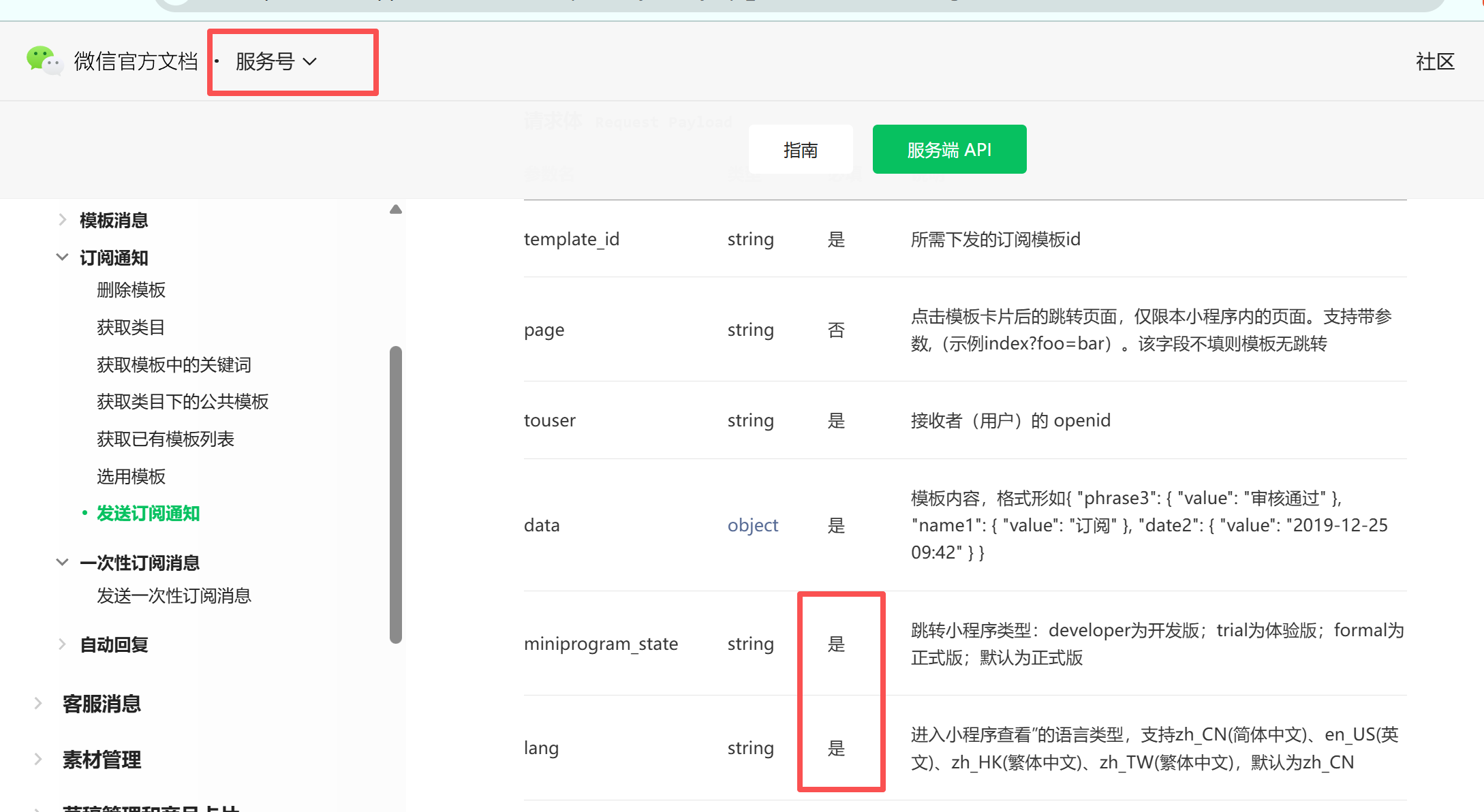Click 选用模板 in sidebar
The height and width of the screenshot is (812, 1484).
pos(131,477)
